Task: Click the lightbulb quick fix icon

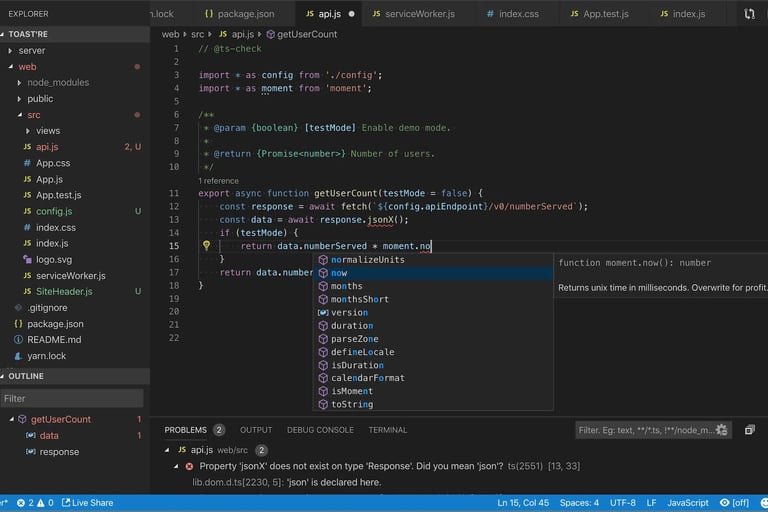Action: coord(206,245)
